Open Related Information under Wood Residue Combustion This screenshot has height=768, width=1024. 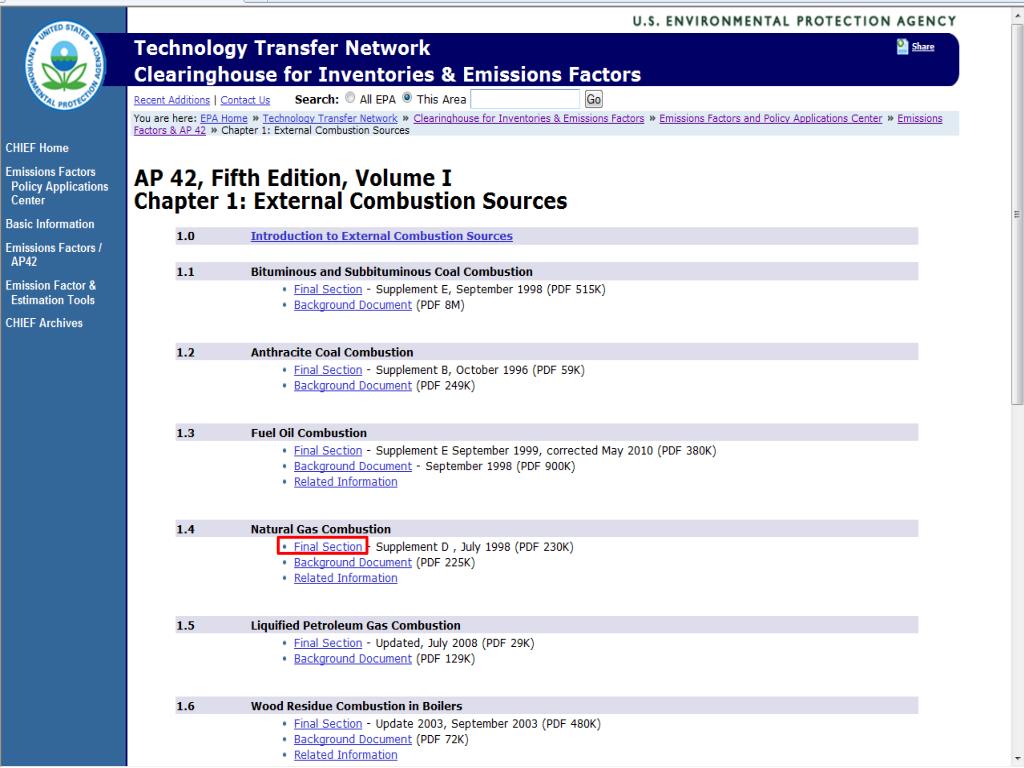(345, 755)
